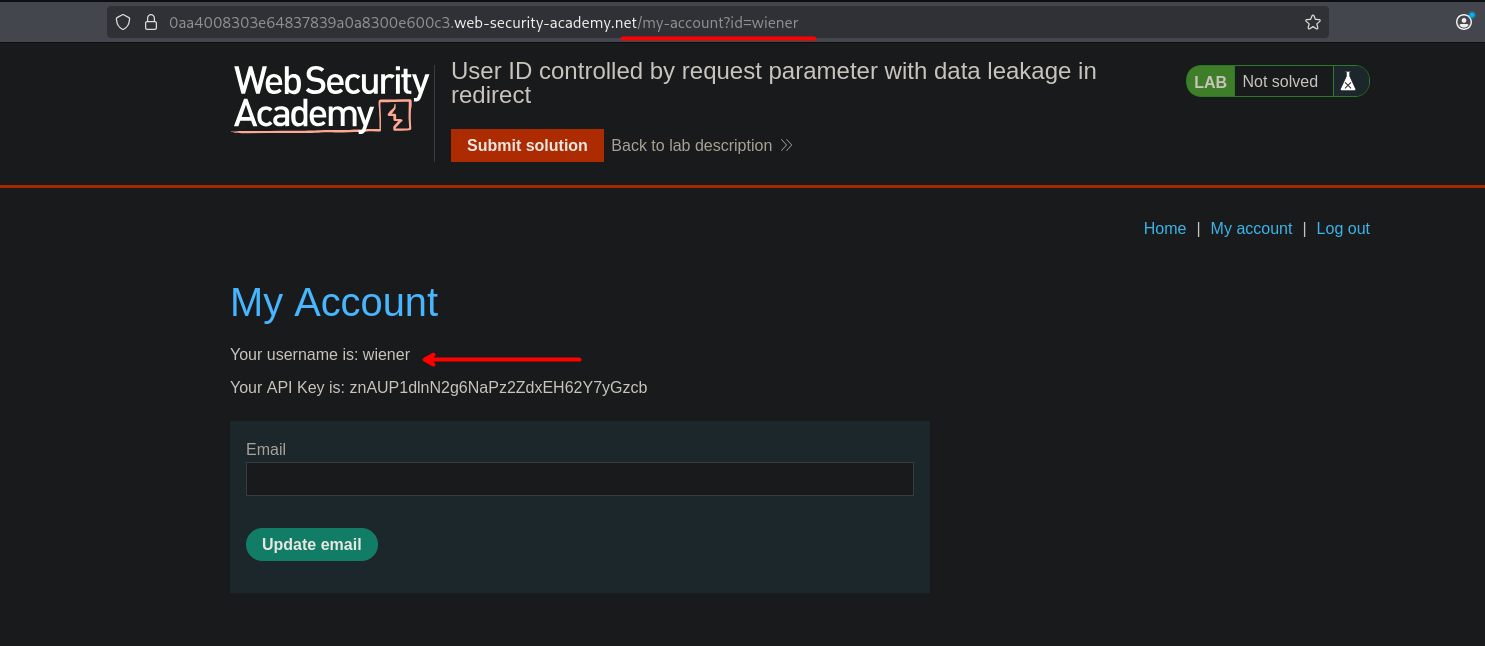Click the double chevron after lab description
The image size is (1485, 646).
787,146
